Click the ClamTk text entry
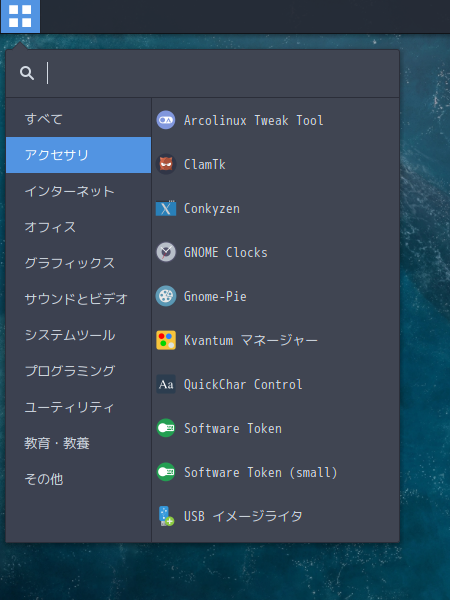Image resolution: width=450 pixels, height=600 pixels. [205, 165]
